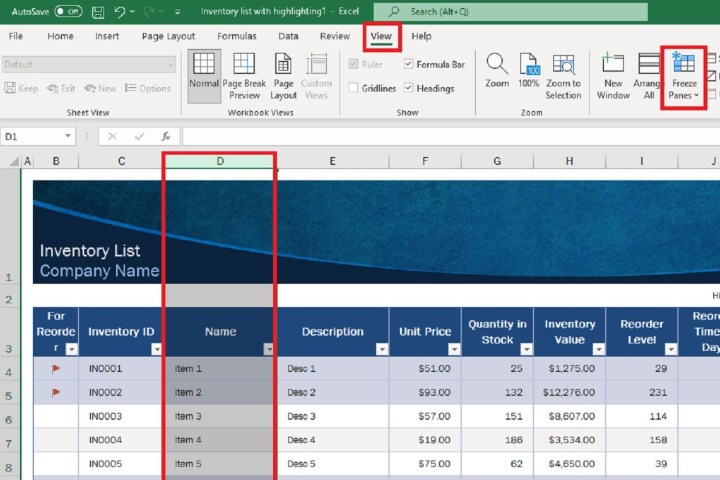720x480 pixels.
Task: Open the Name column filter dropdown
Action: pyautogui.click(x=268, y=349)
